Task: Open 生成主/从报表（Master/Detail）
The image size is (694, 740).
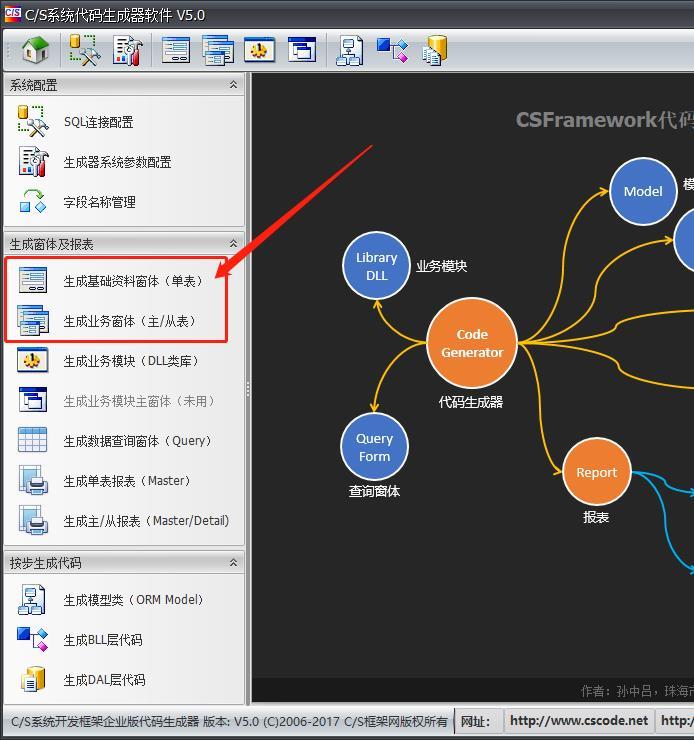Action: [146, 521]
